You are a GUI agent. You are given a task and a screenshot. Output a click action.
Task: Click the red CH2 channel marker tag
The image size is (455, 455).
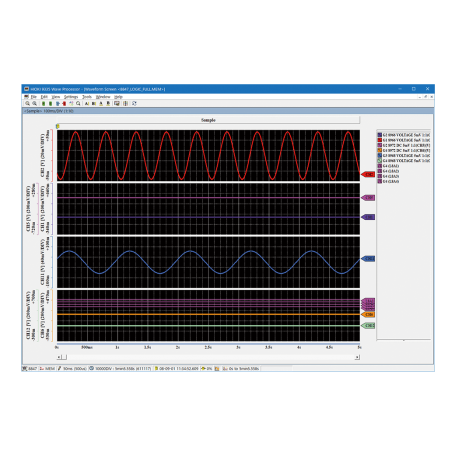tap(368, 174)
